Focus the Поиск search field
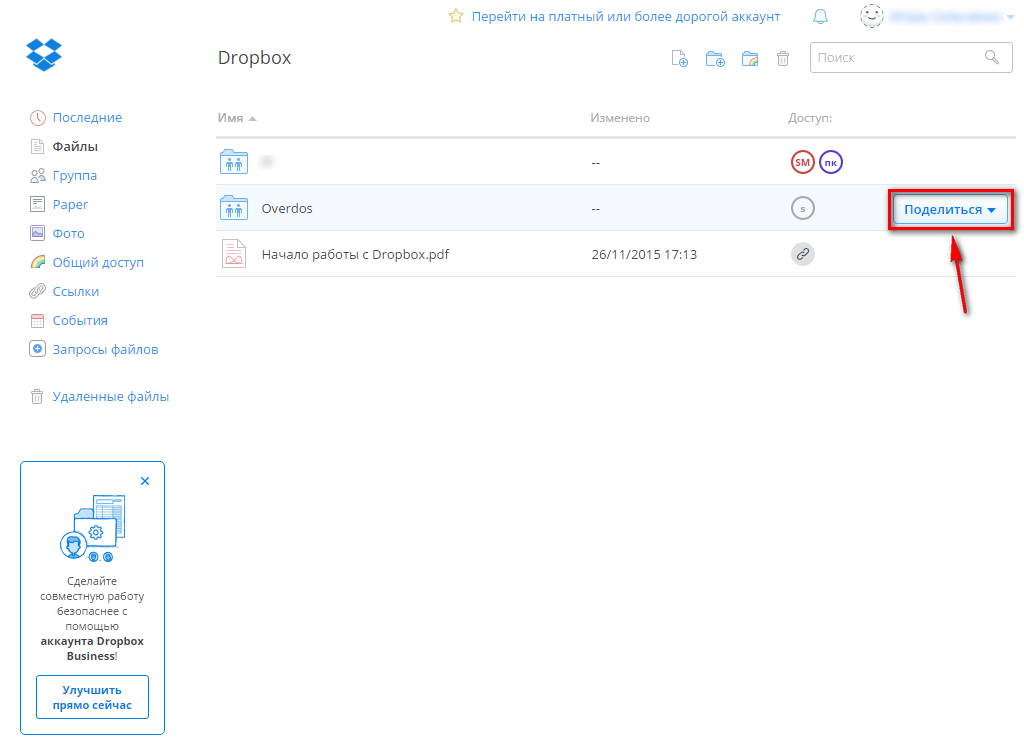Viewport: 1024px width, 752px height. [911, 57]
